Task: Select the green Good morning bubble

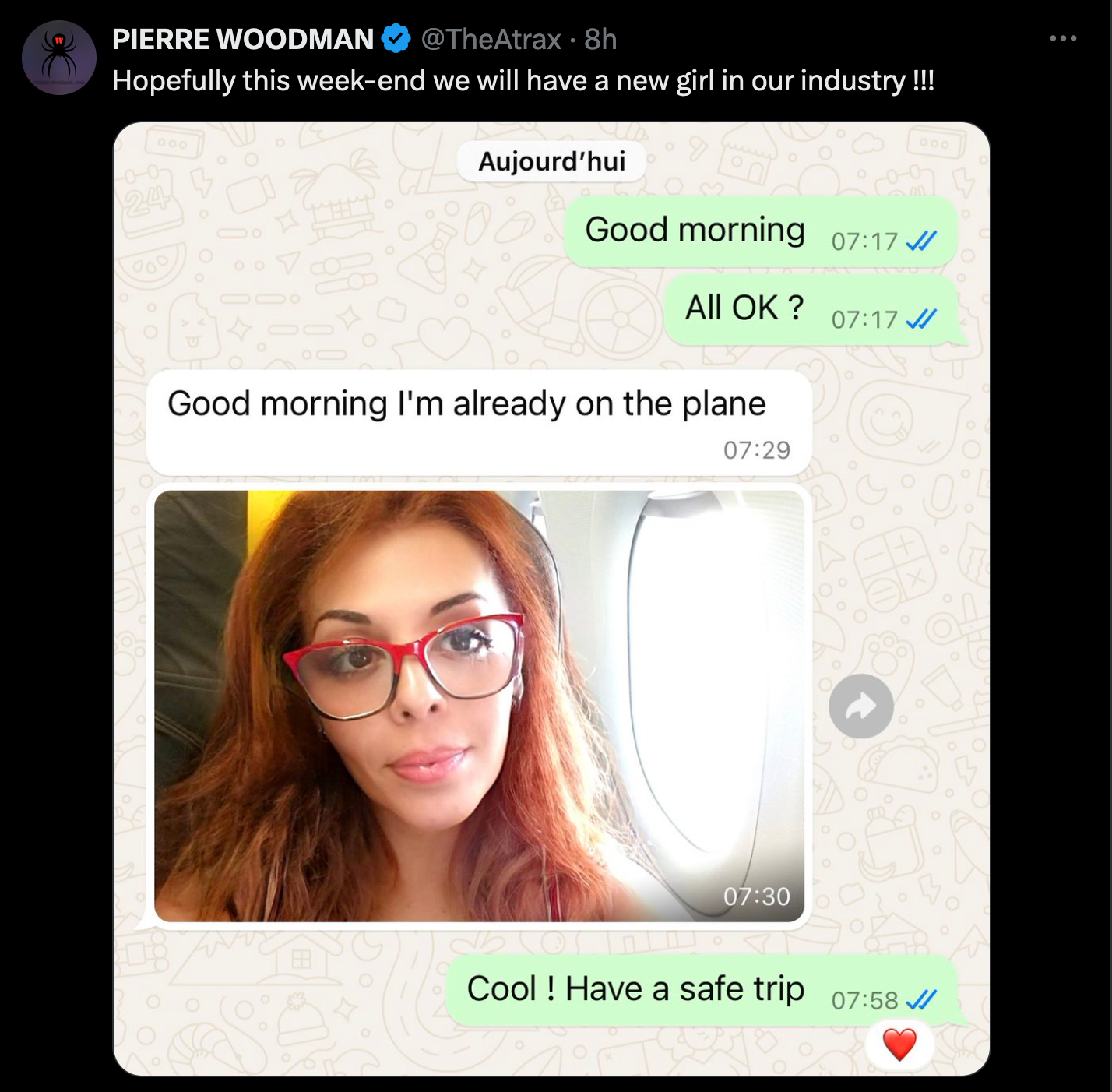Action: (760, 231)
